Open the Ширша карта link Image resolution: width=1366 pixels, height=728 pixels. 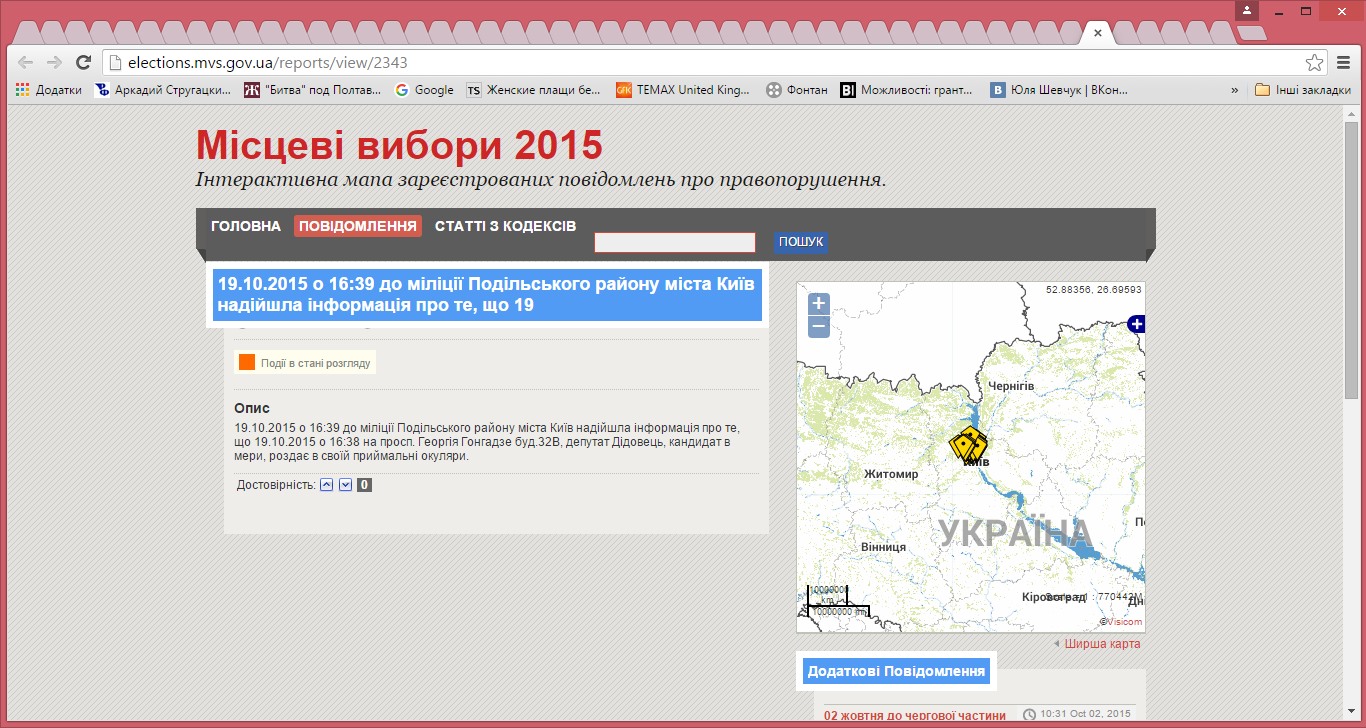1102,644
